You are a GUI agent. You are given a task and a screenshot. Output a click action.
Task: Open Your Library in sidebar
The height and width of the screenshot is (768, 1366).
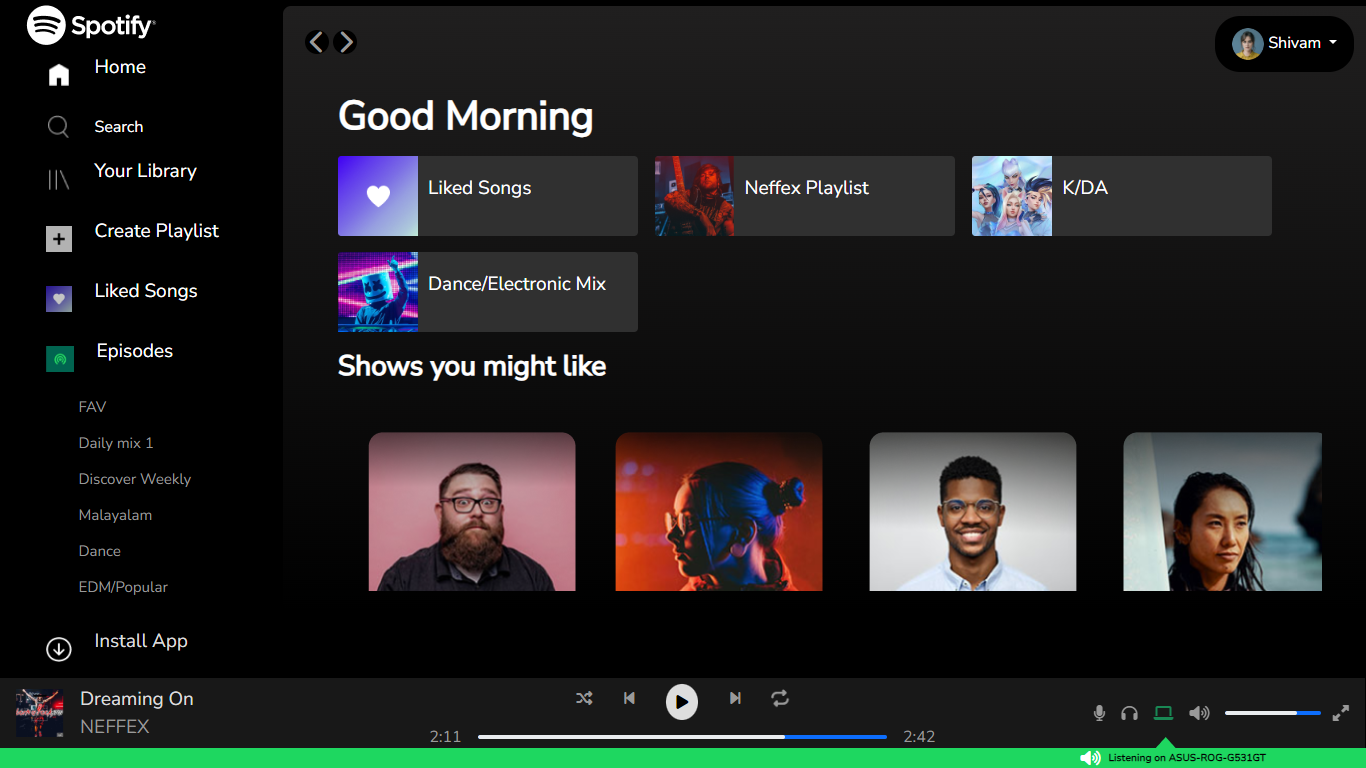coord(145,171)
